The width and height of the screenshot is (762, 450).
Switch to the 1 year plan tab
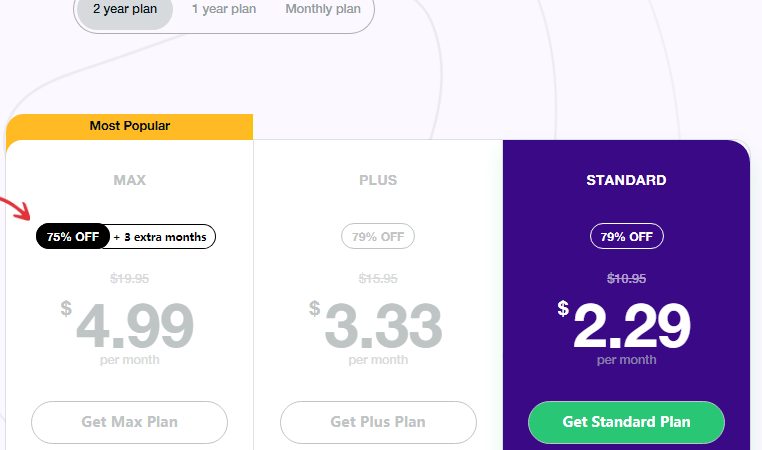click(224, 9)
